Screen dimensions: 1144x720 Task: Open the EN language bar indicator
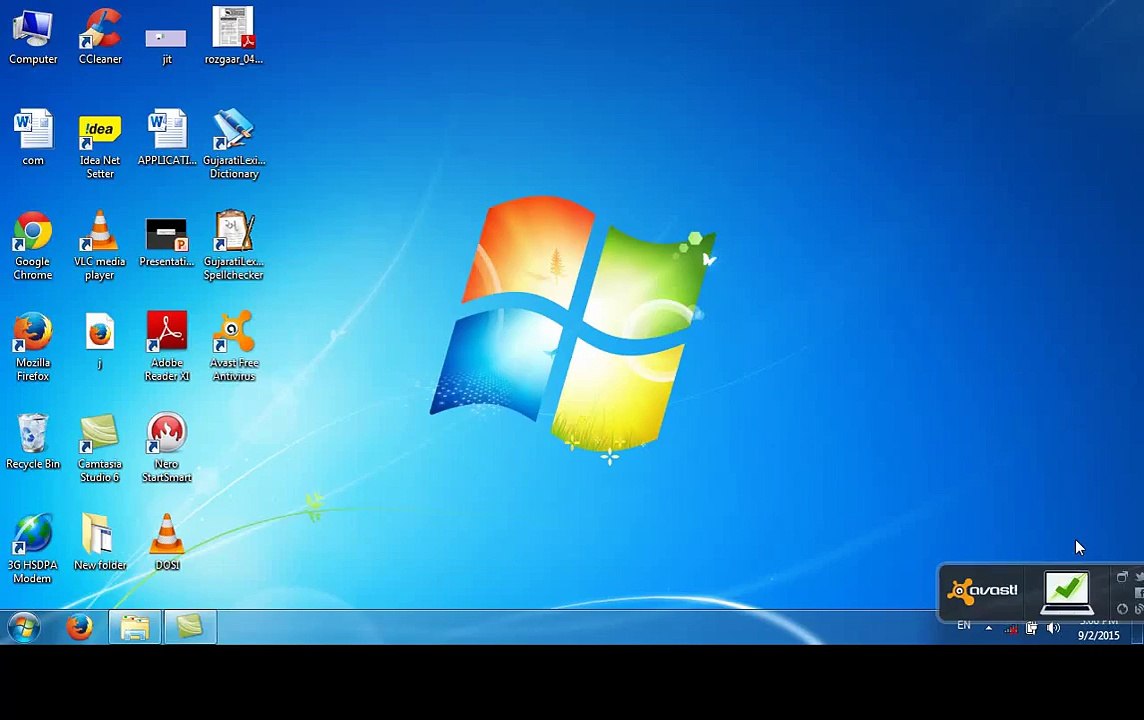click(964, 625)
